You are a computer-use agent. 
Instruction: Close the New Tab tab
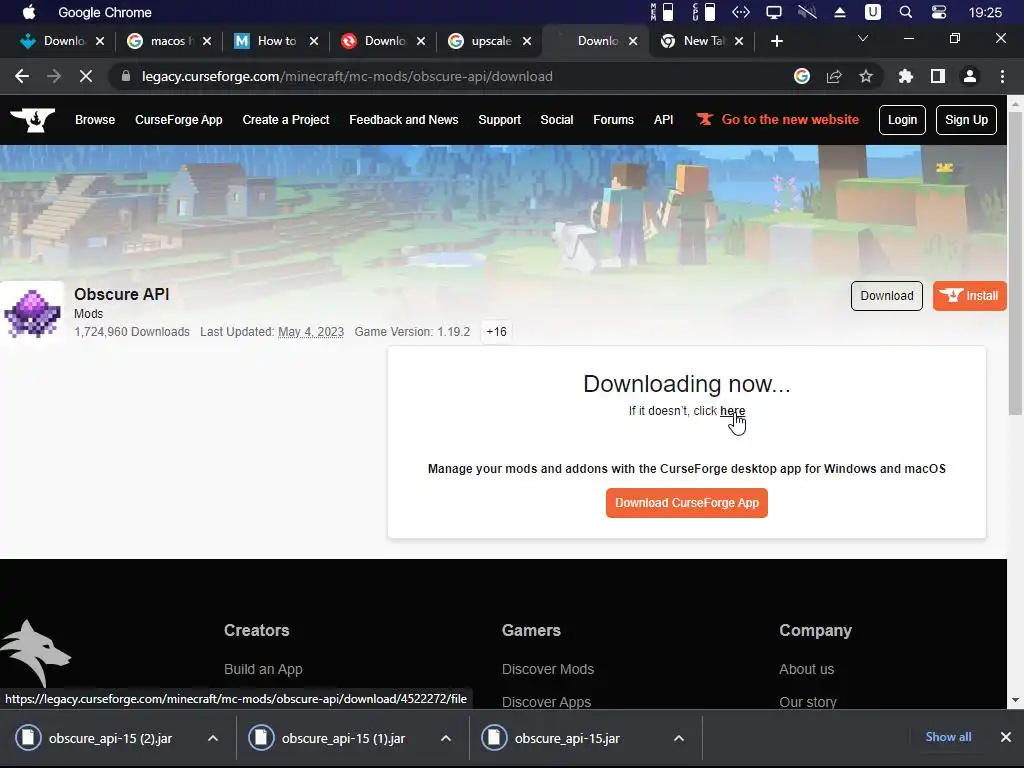[739, 41]
